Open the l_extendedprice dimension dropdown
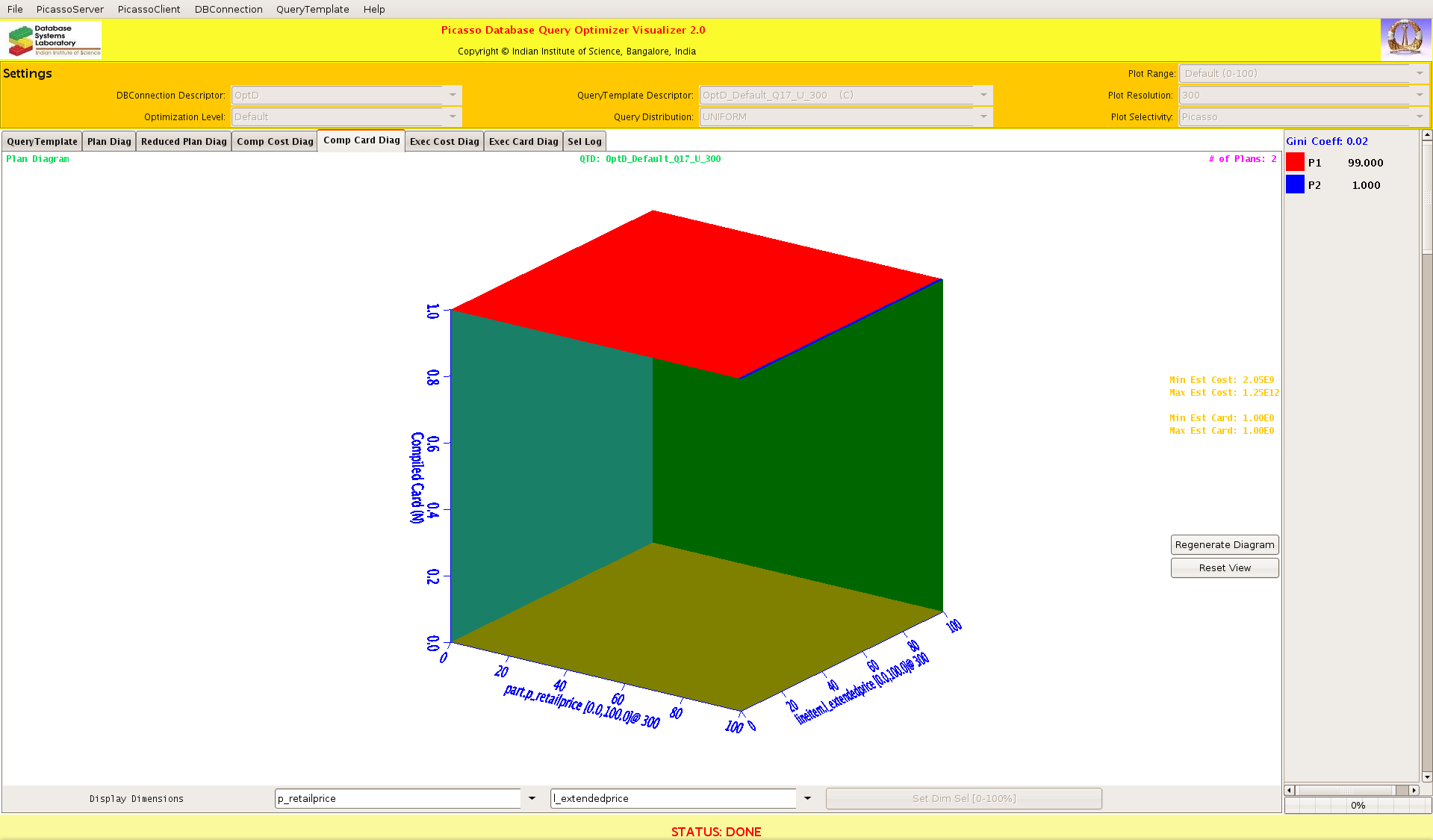 click(x=807, y=798)
